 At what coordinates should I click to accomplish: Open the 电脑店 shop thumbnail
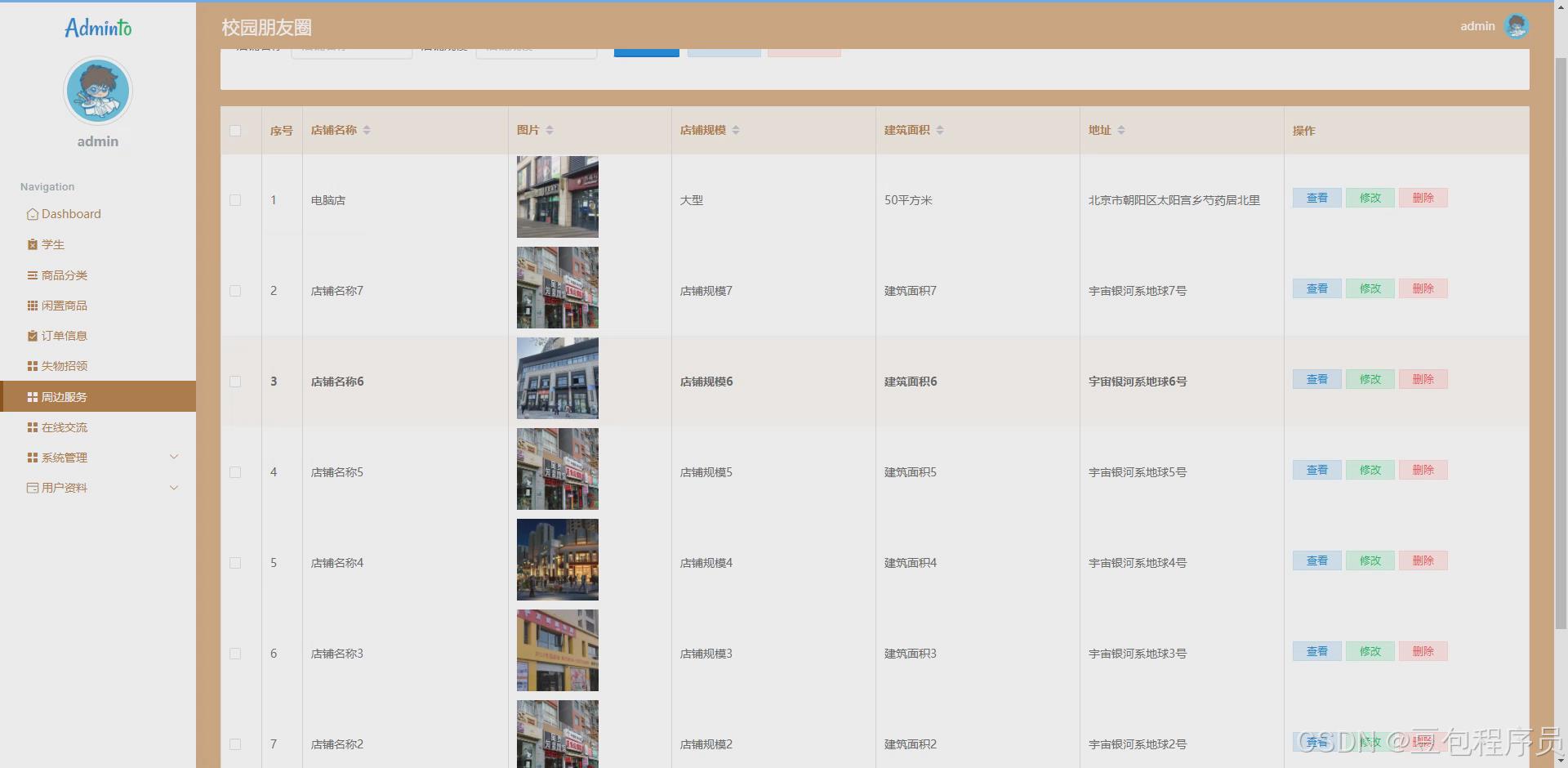point(558,197)
